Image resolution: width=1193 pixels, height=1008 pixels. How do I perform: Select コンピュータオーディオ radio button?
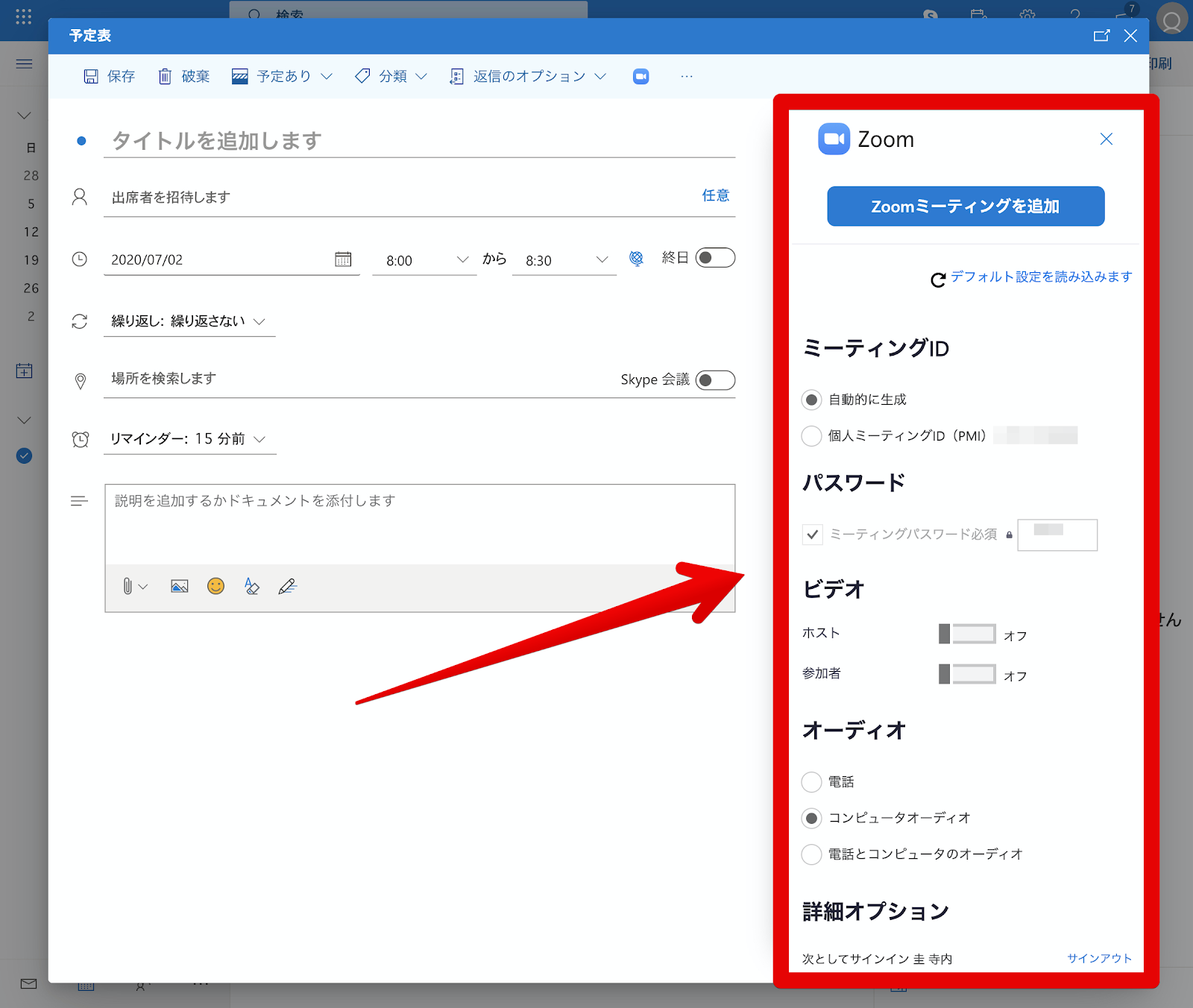click(x=811, y=818)
